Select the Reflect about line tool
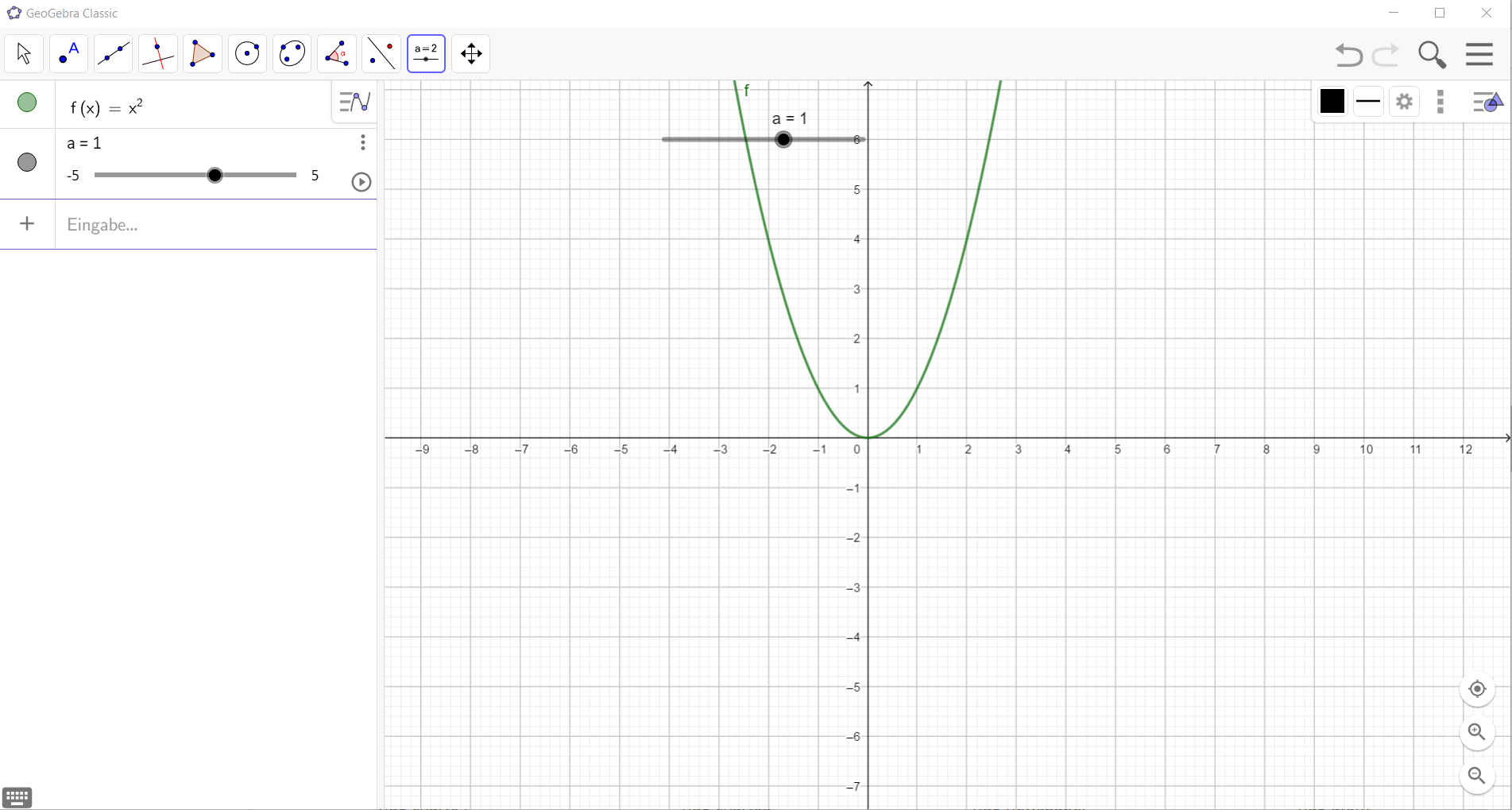This screenshot has width=1512, height=810. coord(382,54)
